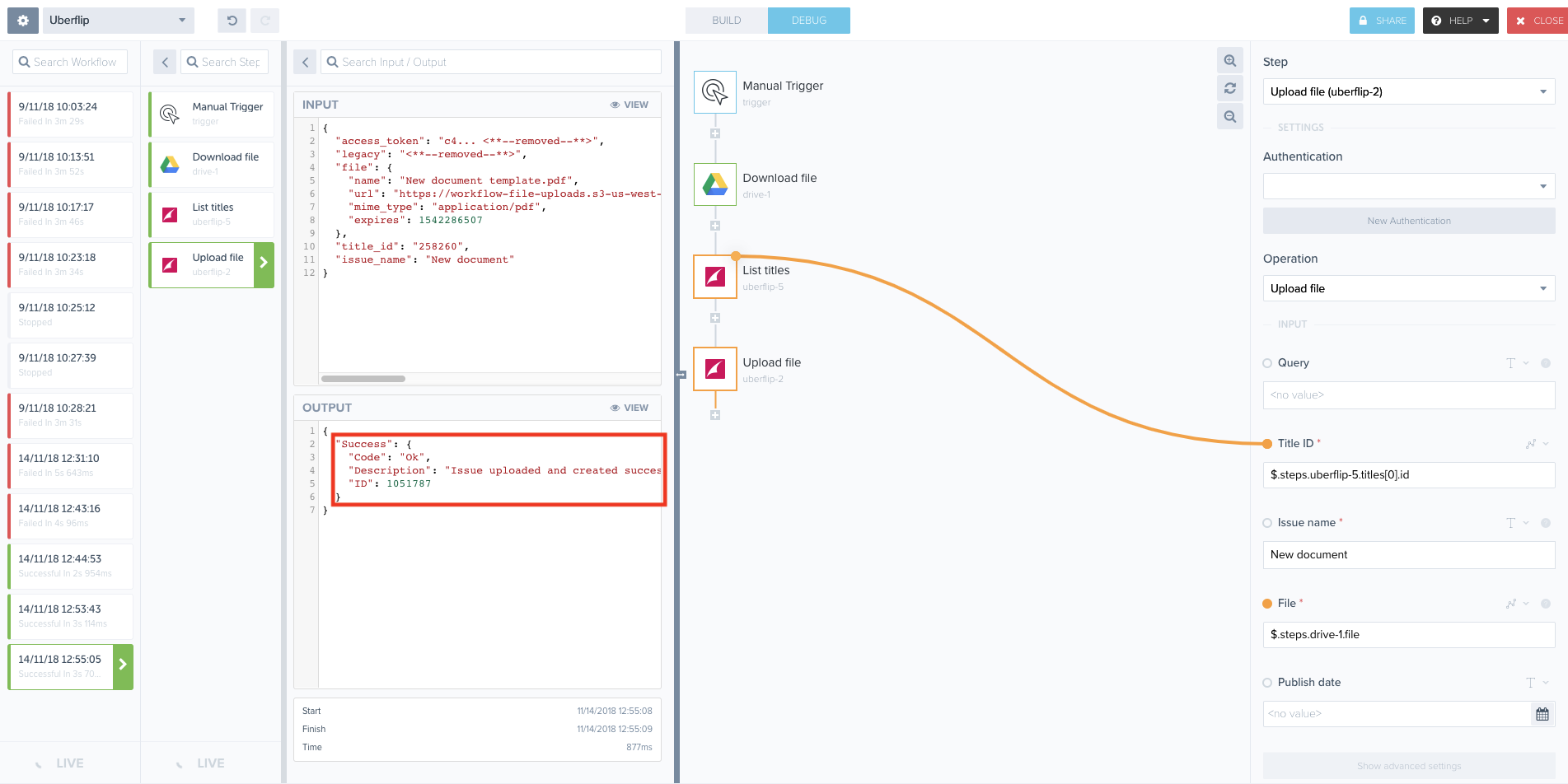Open the HELP menu
The width and height of the screenshot is (1568, 784).
click(x=1459, y=20)
